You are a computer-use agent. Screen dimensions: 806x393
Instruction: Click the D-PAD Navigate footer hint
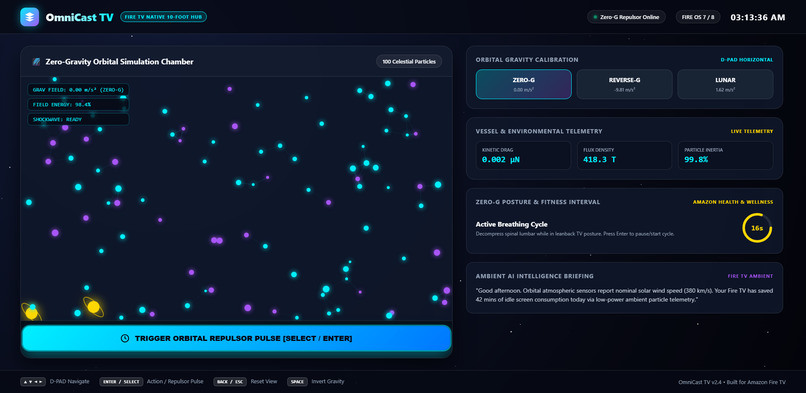pos(69,382)
